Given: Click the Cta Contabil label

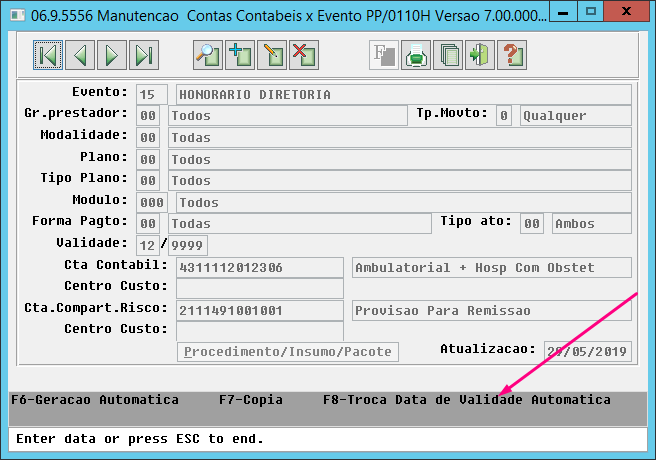Looking at the screenshot, I should click(115, 265).
